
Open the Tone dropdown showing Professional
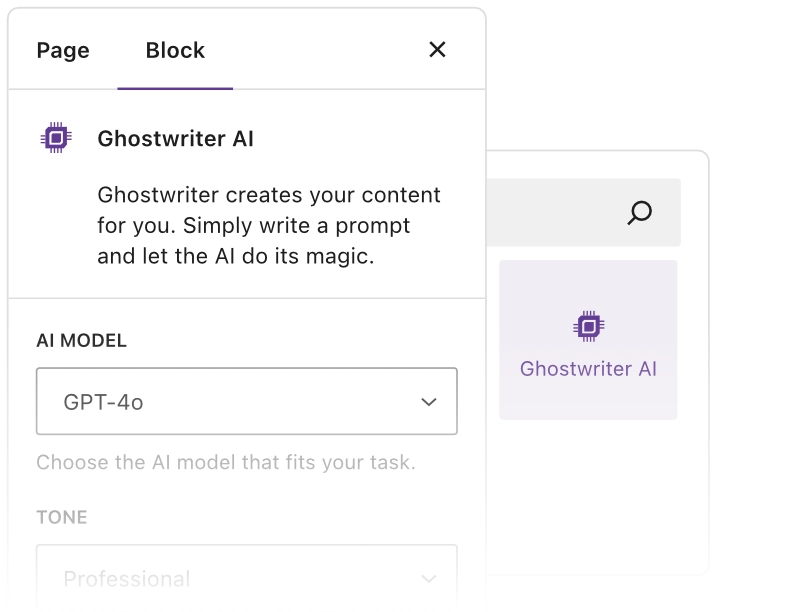click(246, 577)
